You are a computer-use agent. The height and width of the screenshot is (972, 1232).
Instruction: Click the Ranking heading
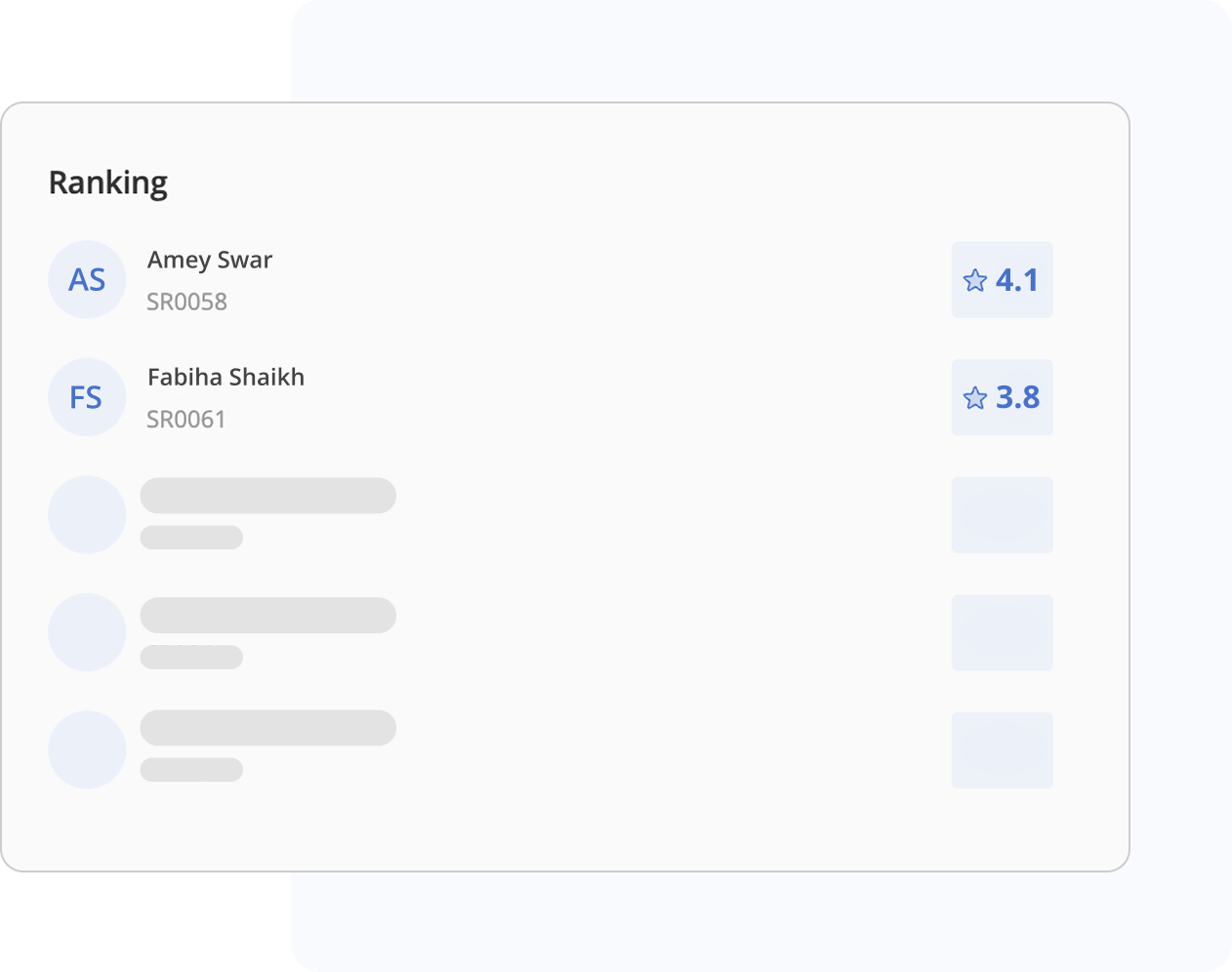(x=108, y=182)
